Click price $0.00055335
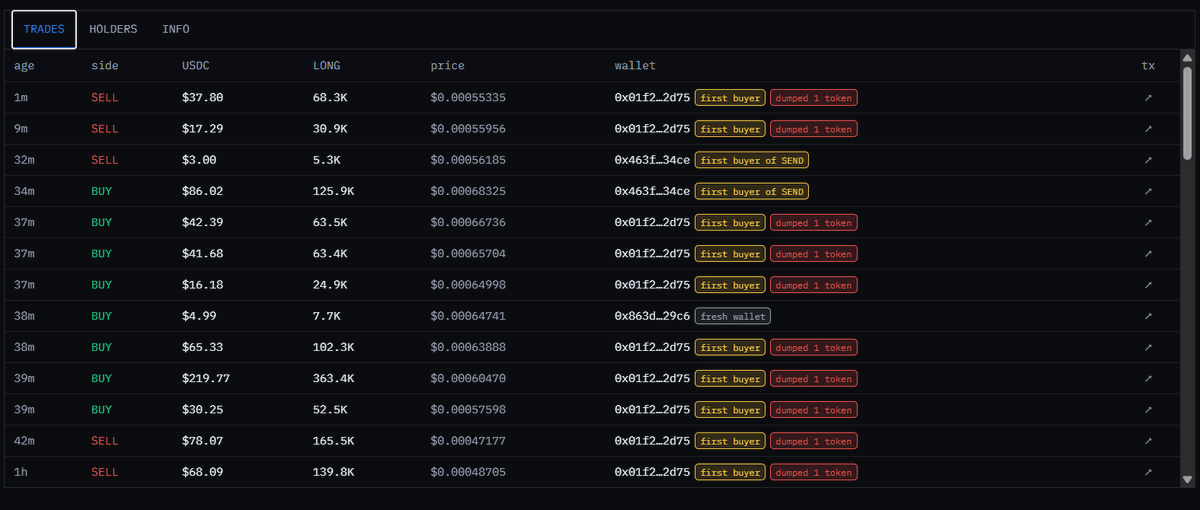This screenshot has height=510, width=1200. pyautogui.click(x=469, y=98)
